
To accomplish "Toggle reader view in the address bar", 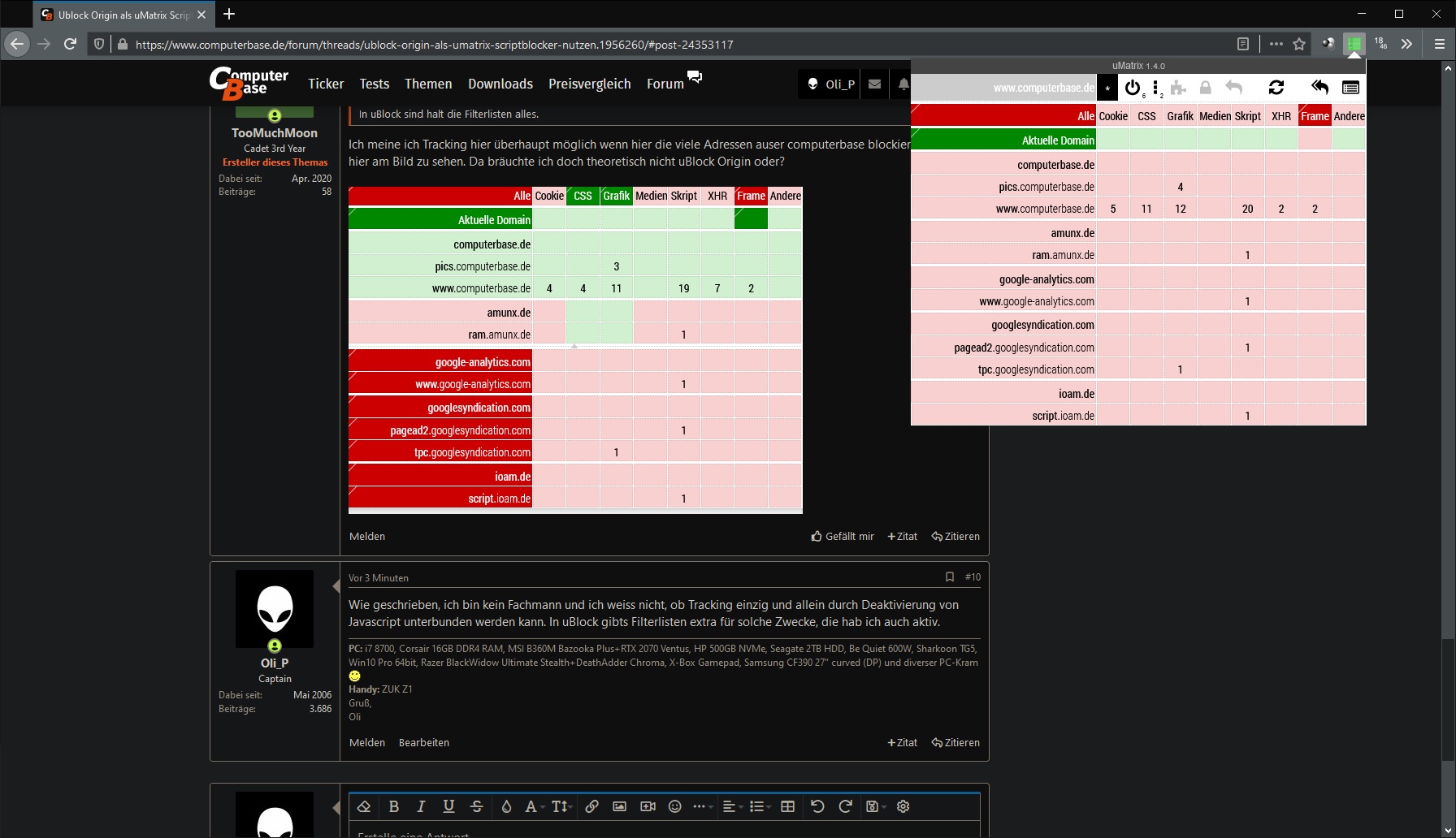I will [x=1243, y=44].
